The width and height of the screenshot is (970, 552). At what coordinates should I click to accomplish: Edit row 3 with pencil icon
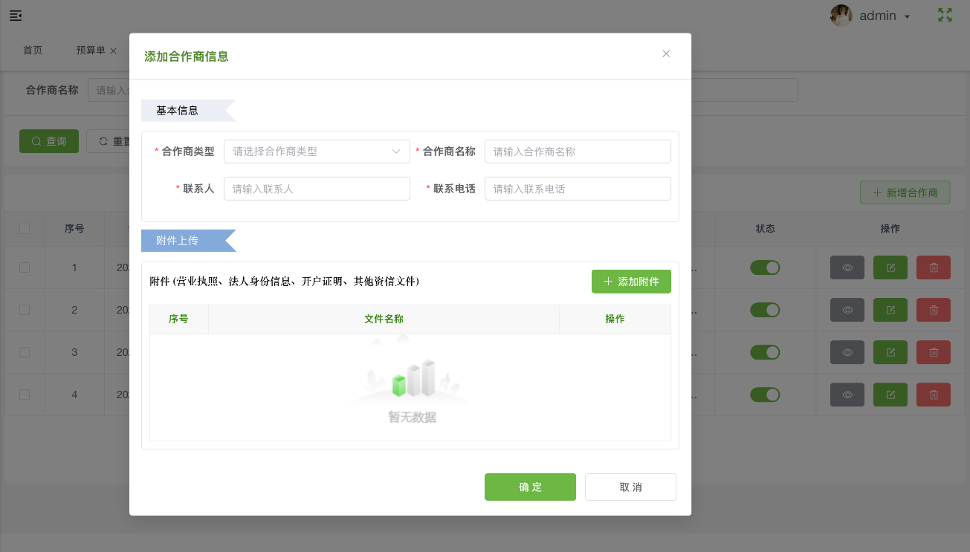[x=890, y=352]
